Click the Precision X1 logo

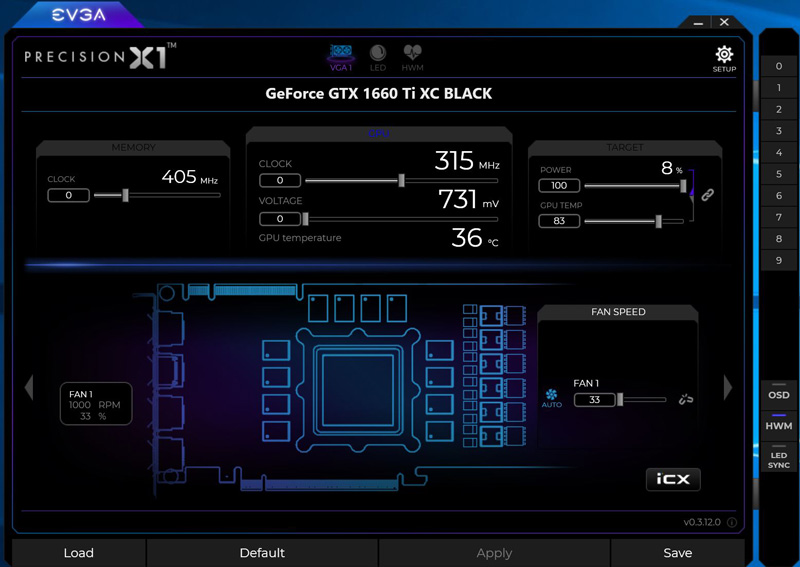pos(101,56)
